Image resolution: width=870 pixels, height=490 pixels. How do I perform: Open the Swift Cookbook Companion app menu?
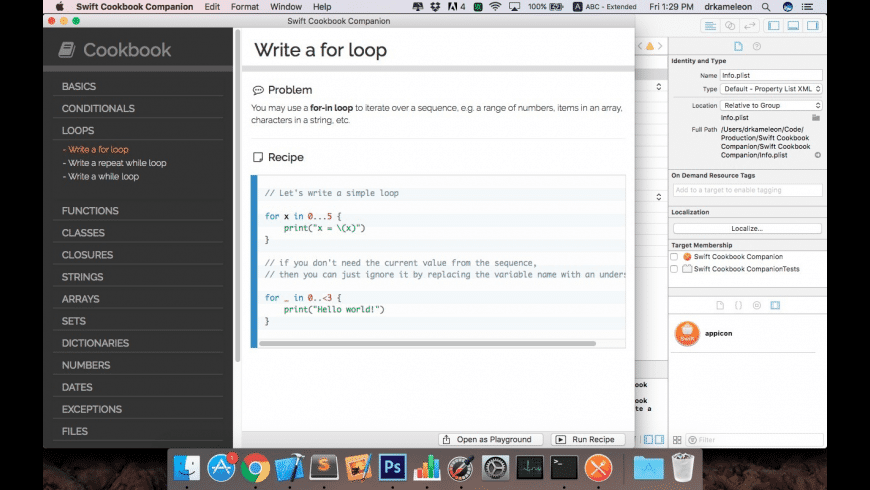(x=135, y=7)
